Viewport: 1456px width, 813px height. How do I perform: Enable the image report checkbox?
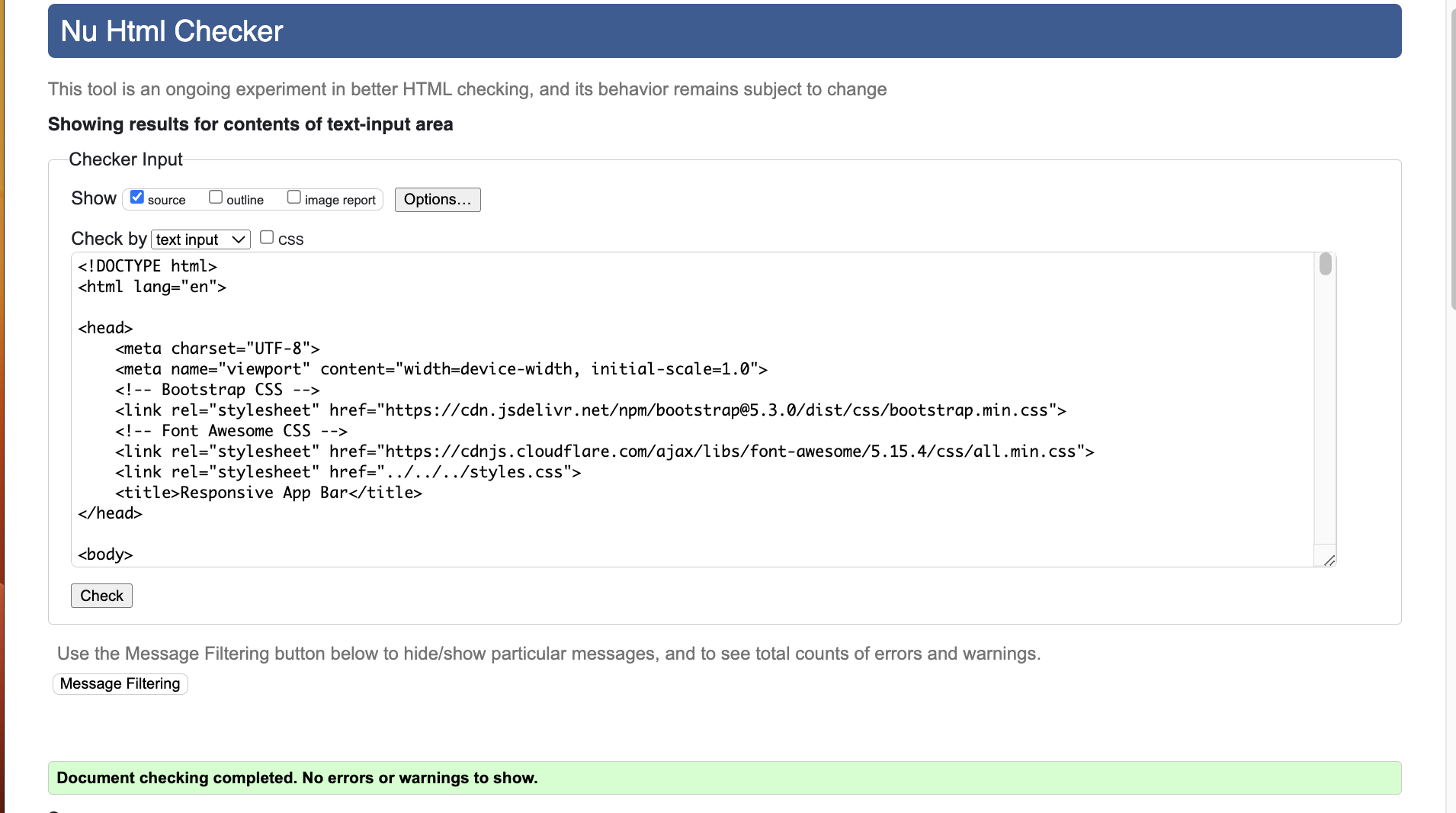pos(294,198)
